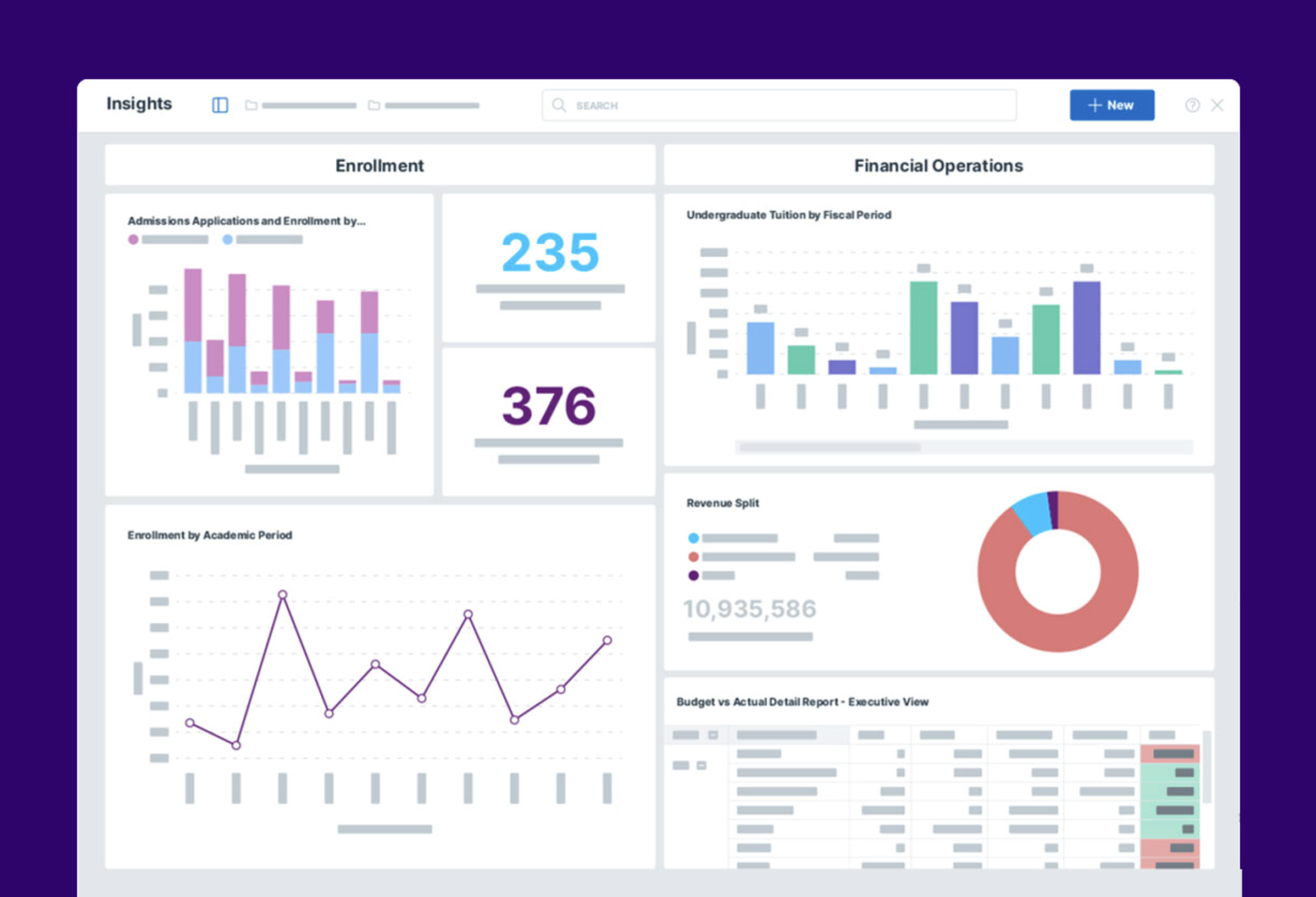Close the Insights panel with X
Screen dimensions: 1316x897
[1217, 105]
